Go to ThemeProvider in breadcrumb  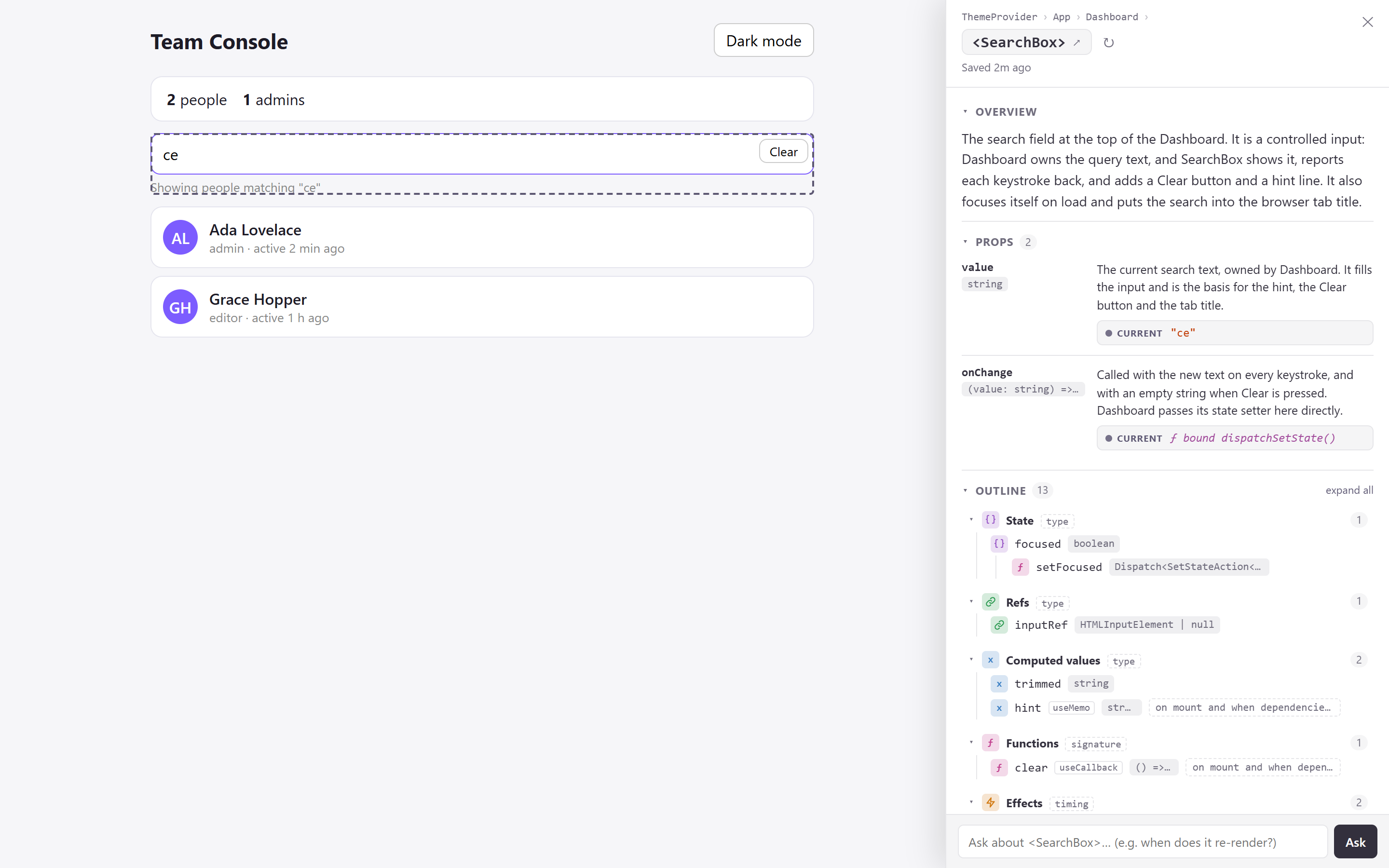999,17
